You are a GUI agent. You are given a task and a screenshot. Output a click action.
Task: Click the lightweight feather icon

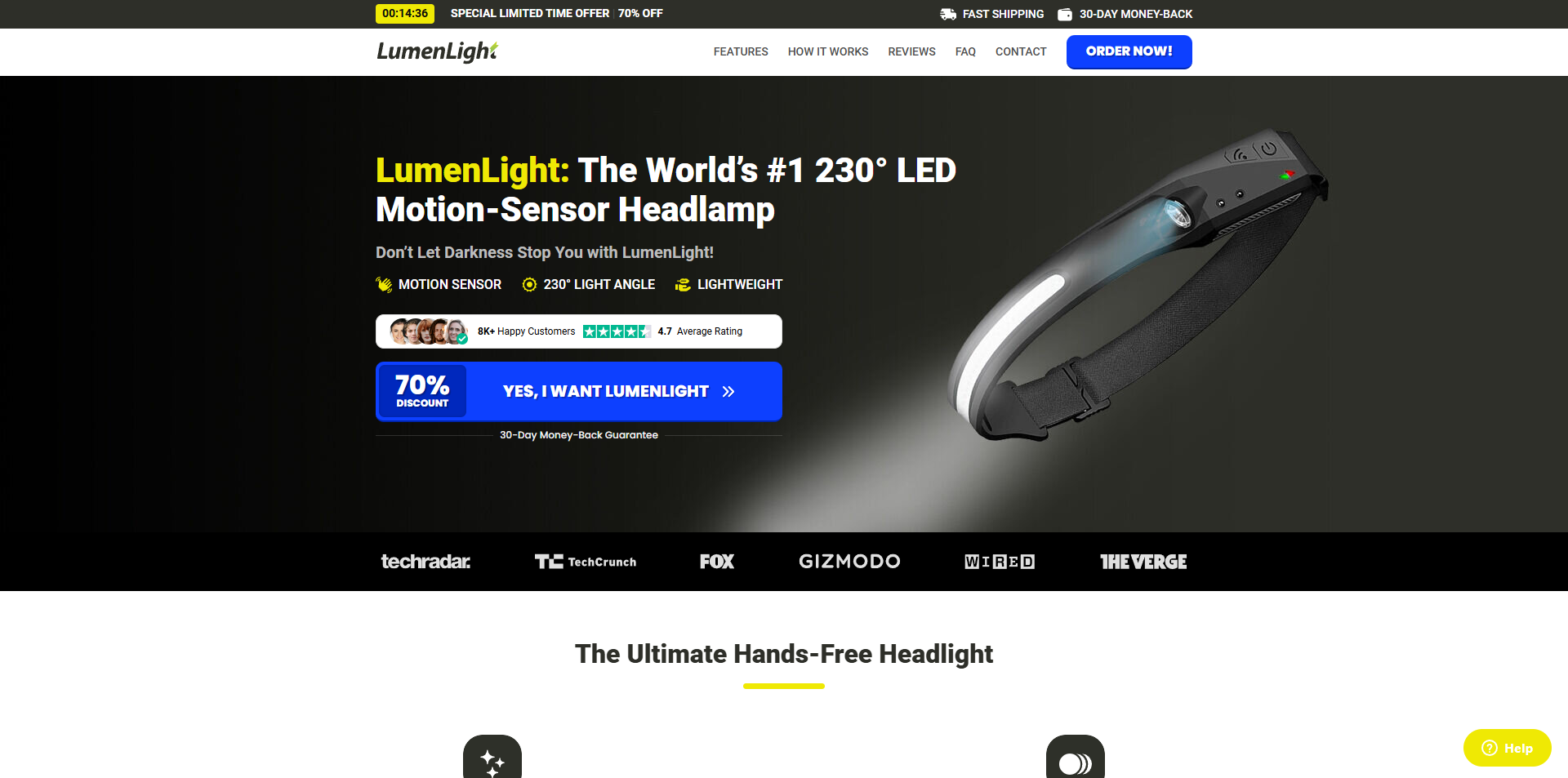(683, 284)
